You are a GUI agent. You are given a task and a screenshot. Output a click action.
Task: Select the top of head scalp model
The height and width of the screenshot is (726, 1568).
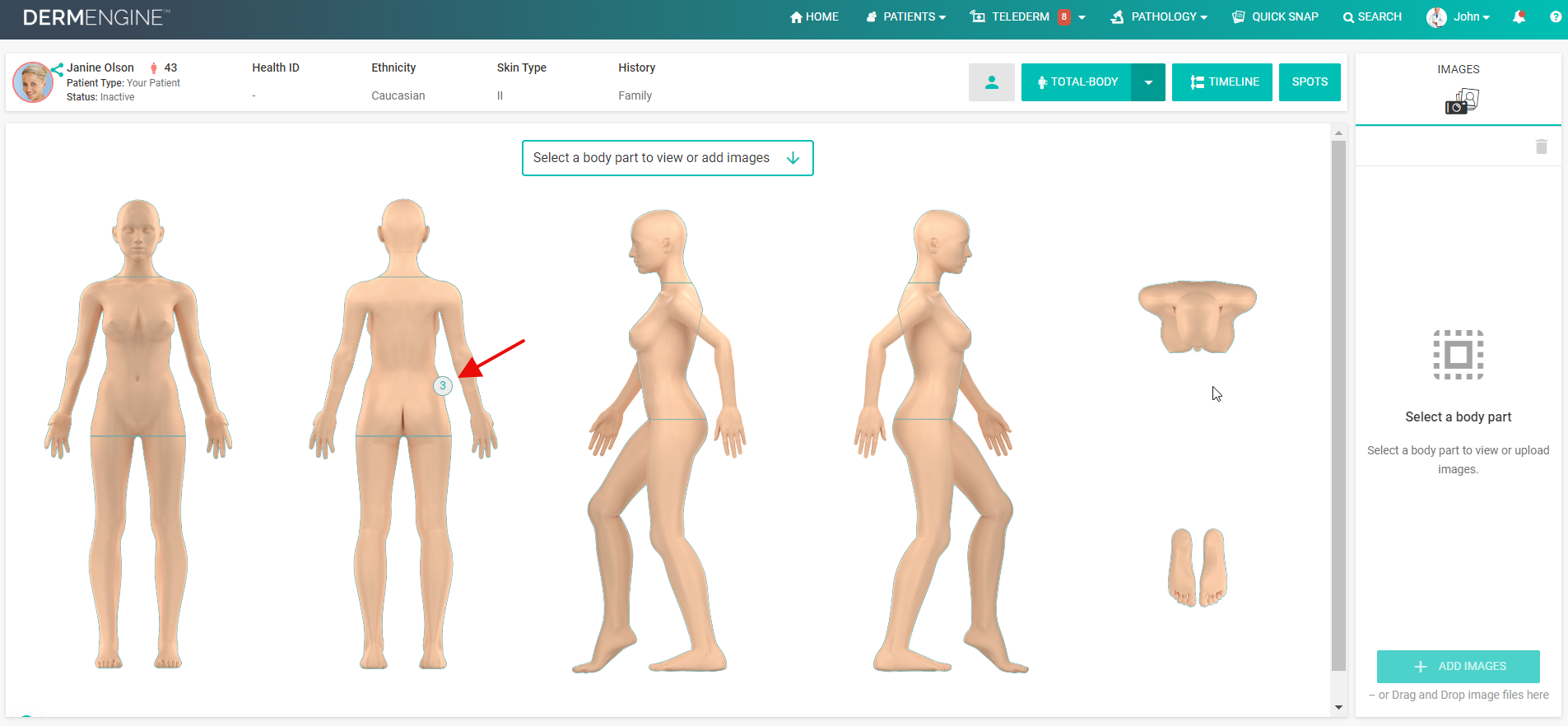point(1198,317)
